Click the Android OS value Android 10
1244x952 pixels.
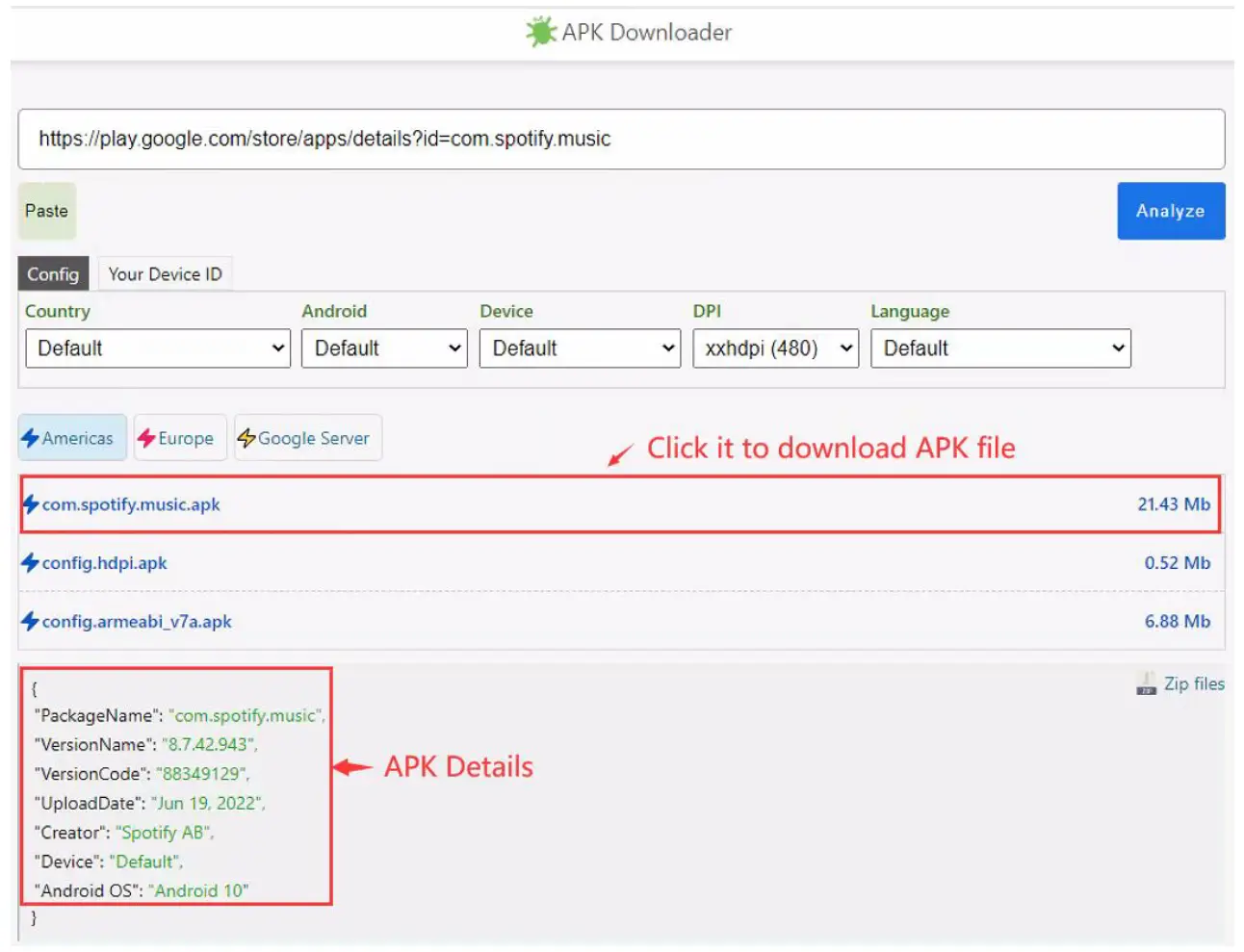tap(198, 890)
